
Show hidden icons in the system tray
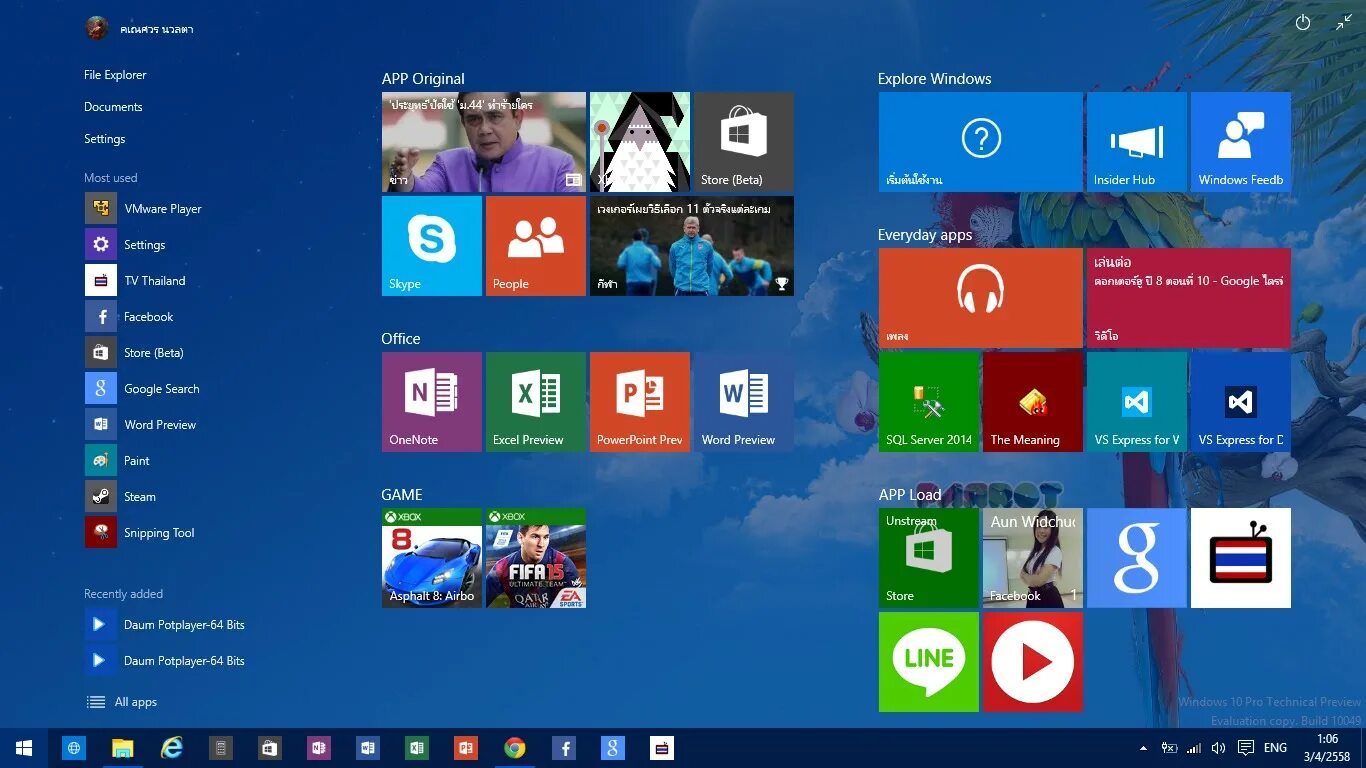click(x=1143, y=747)
